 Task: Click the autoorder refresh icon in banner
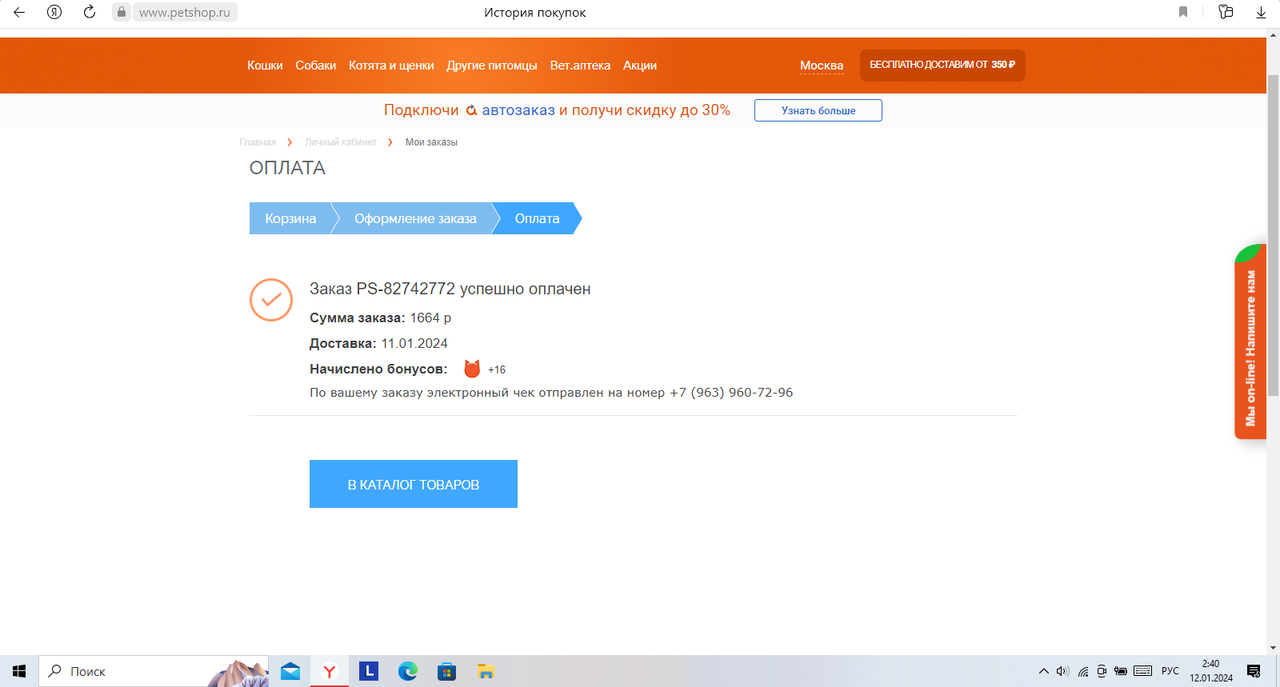(471, 110)
